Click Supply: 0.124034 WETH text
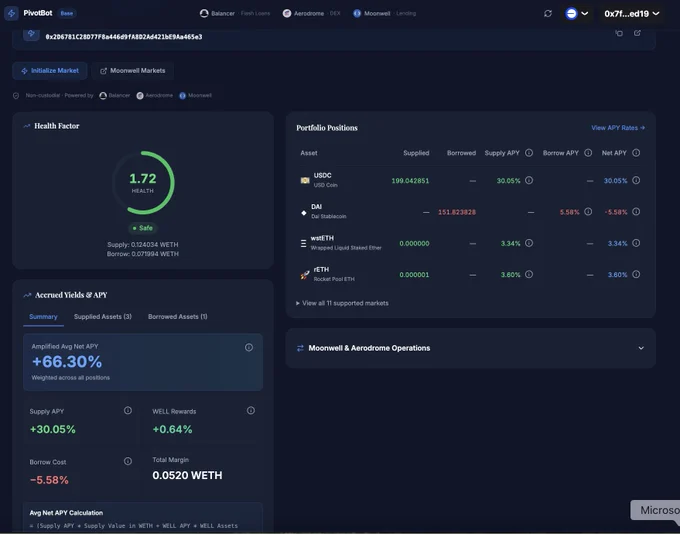 pyautogui.click(x=143, y=245)
